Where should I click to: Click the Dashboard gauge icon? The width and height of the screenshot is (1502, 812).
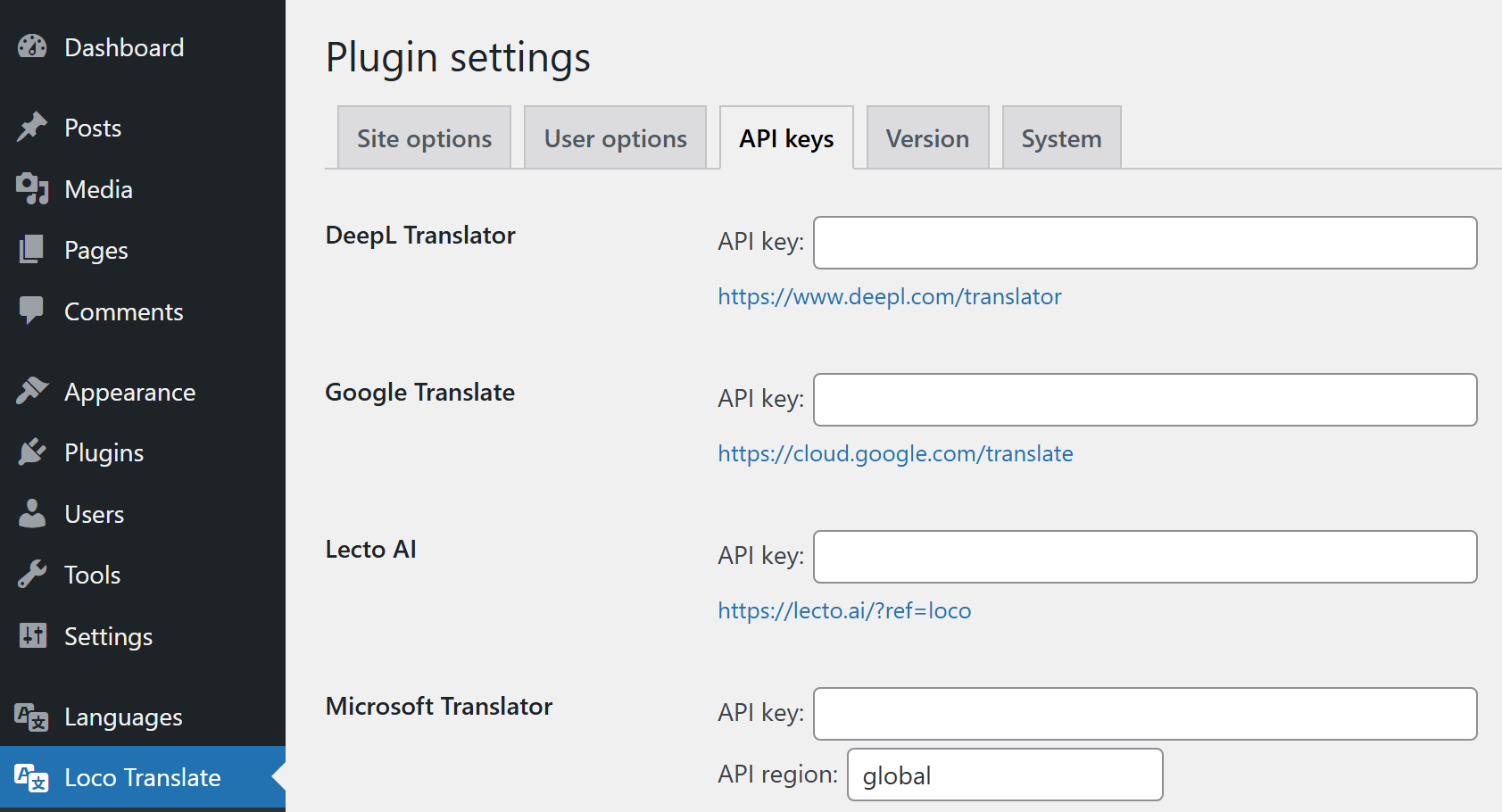click(x=32, y=46)
